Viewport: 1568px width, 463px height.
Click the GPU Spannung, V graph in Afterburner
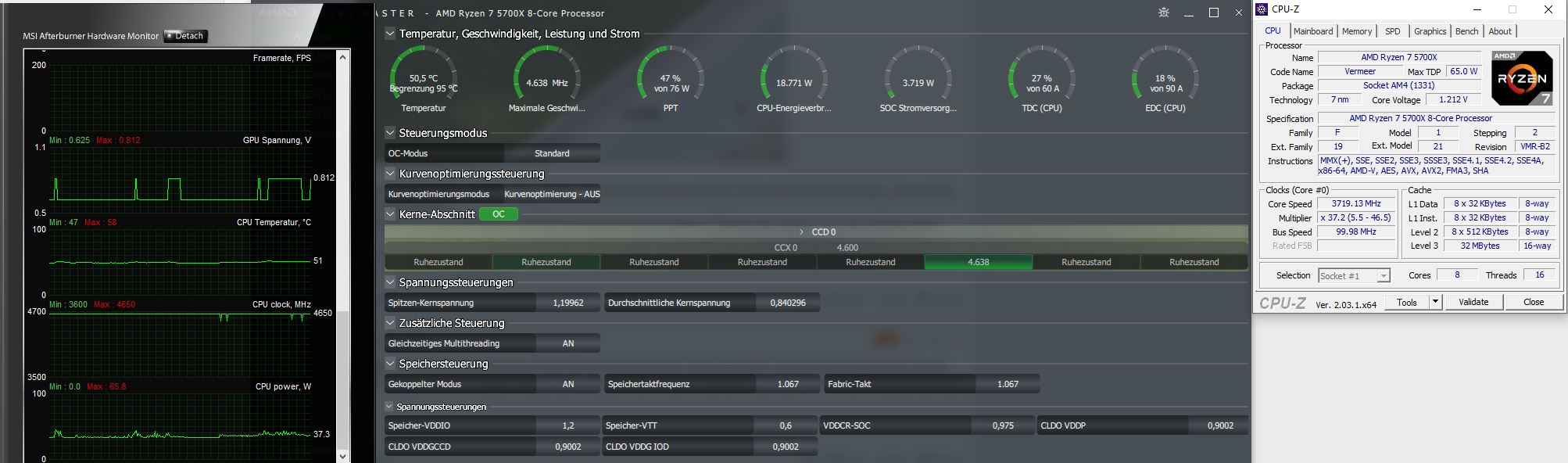click(x=181, y=180)
